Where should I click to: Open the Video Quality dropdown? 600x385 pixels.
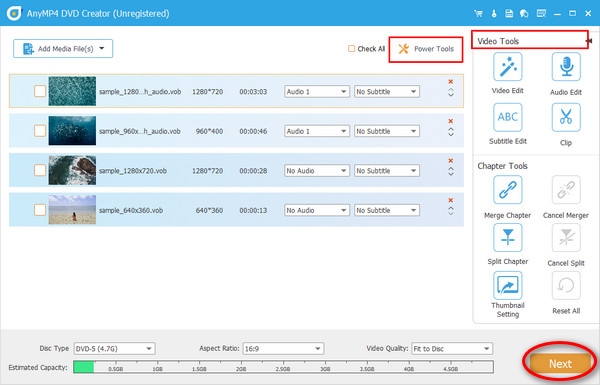(x=452, y=349)
